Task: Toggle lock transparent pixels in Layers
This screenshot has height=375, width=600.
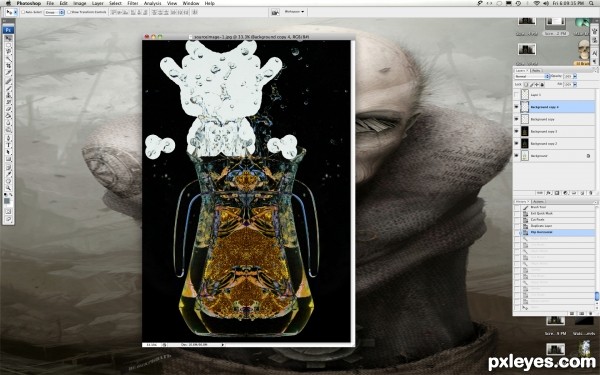Action: tap(527, 85)
